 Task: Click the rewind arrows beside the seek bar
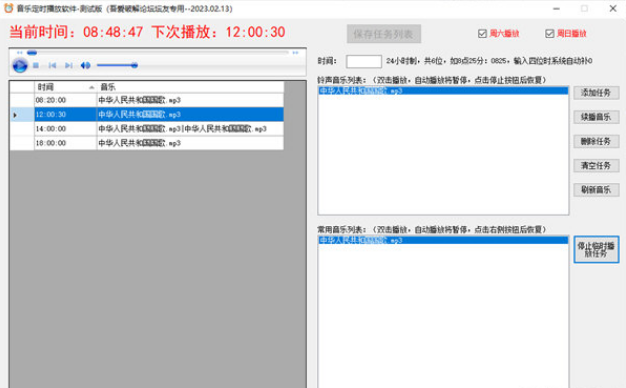click(20, 53)
